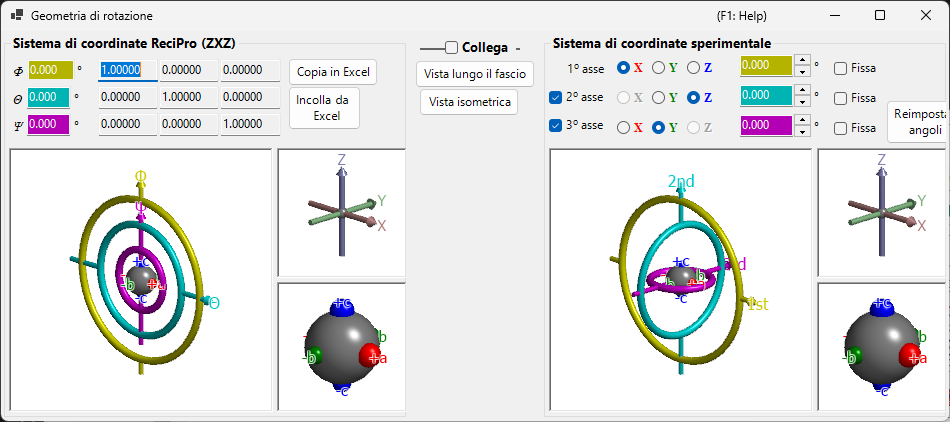The width and height of the screenshot is (950, 422).
Task: Click the yellow Φ angle field
Action: coord(50,70)
